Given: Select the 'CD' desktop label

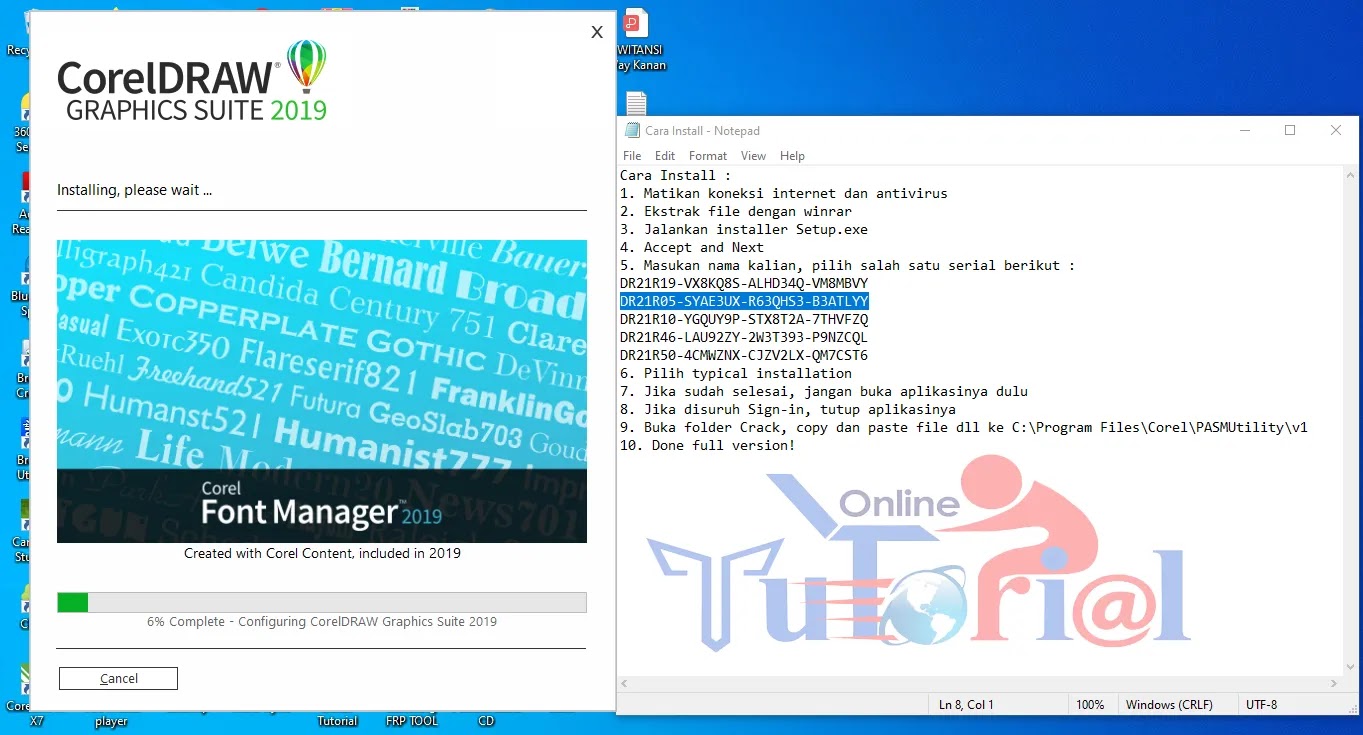Looking at the screenshot, I should (486, 721).
